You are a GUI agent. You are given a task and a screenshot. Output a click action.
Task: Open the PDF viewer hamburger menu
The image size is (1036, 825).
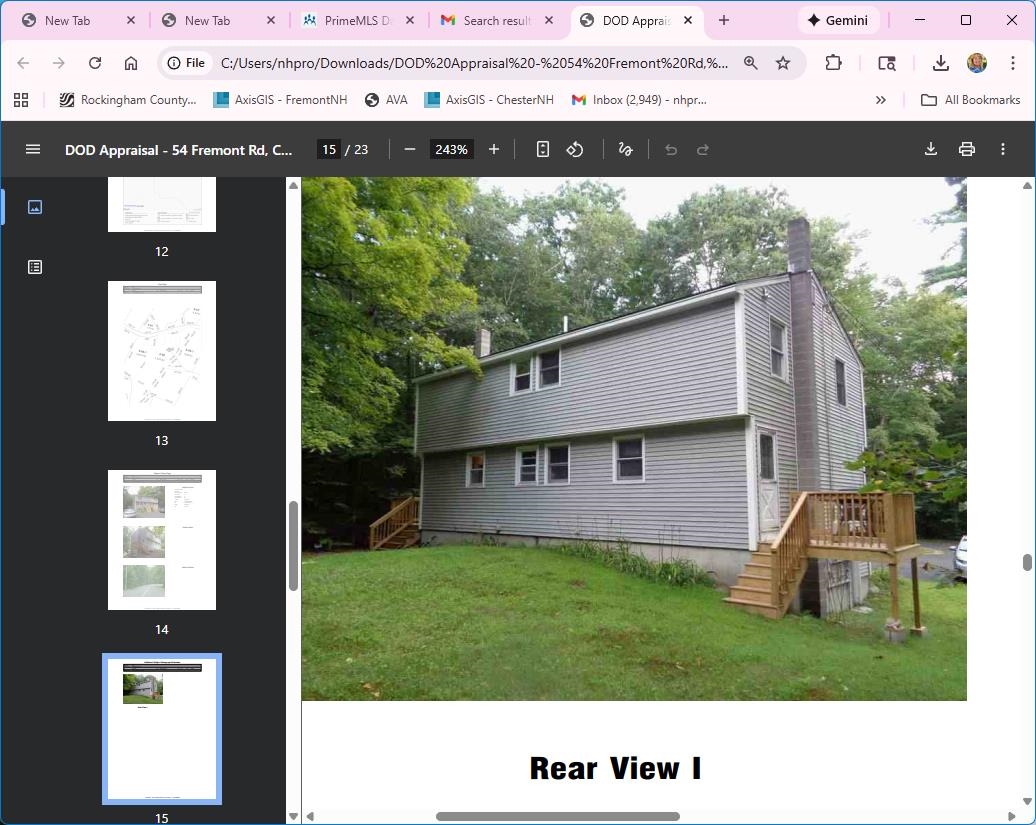(x=33, y=149)
